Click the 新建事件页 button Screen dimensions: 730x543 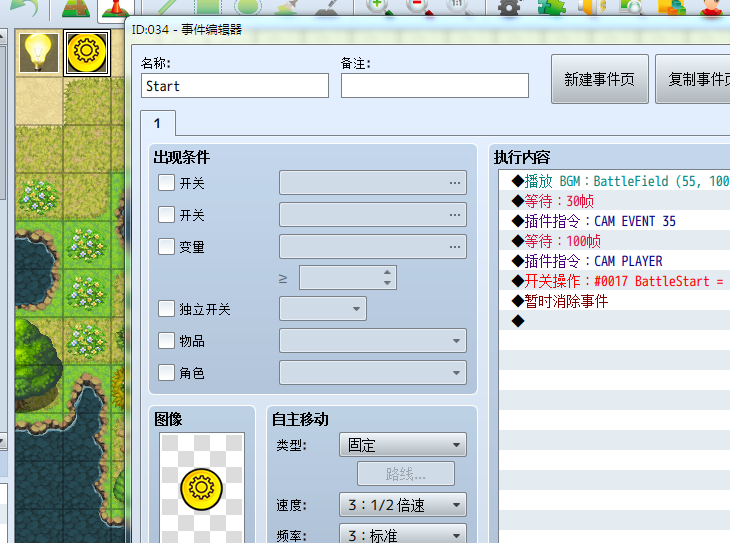pos(600,79)
